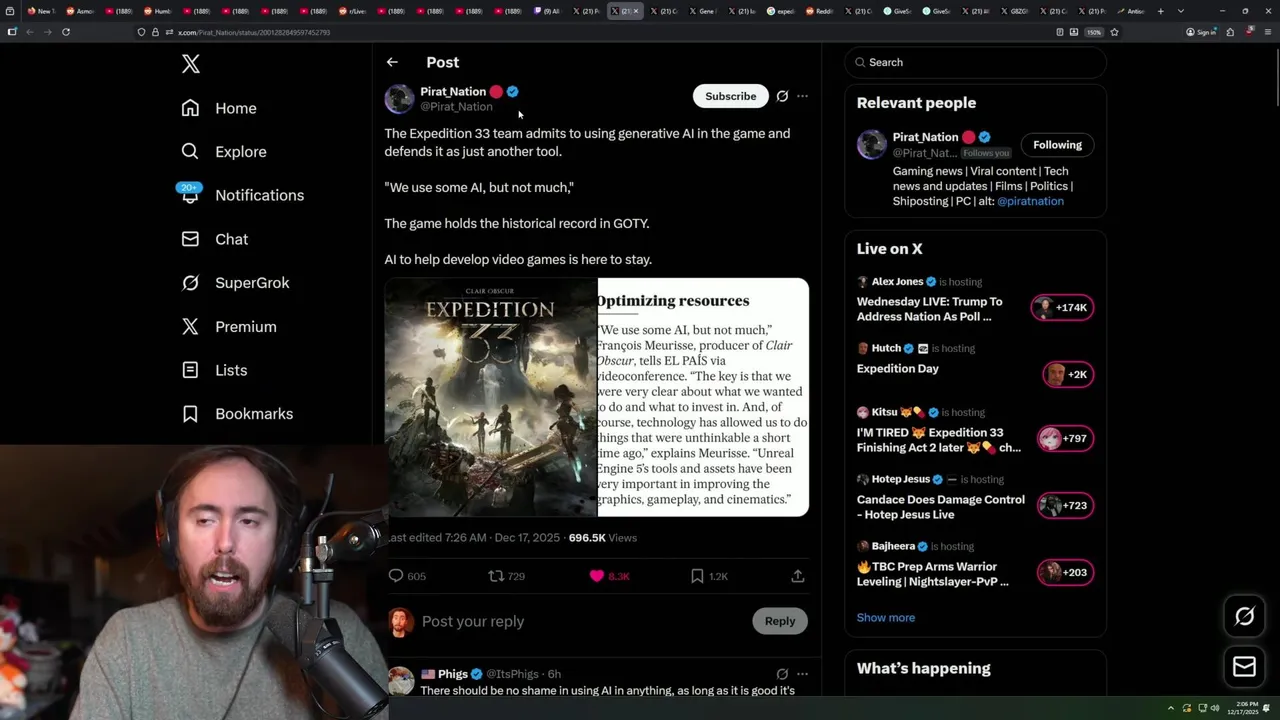Open Premium in the sidebar

coord(229,327)
